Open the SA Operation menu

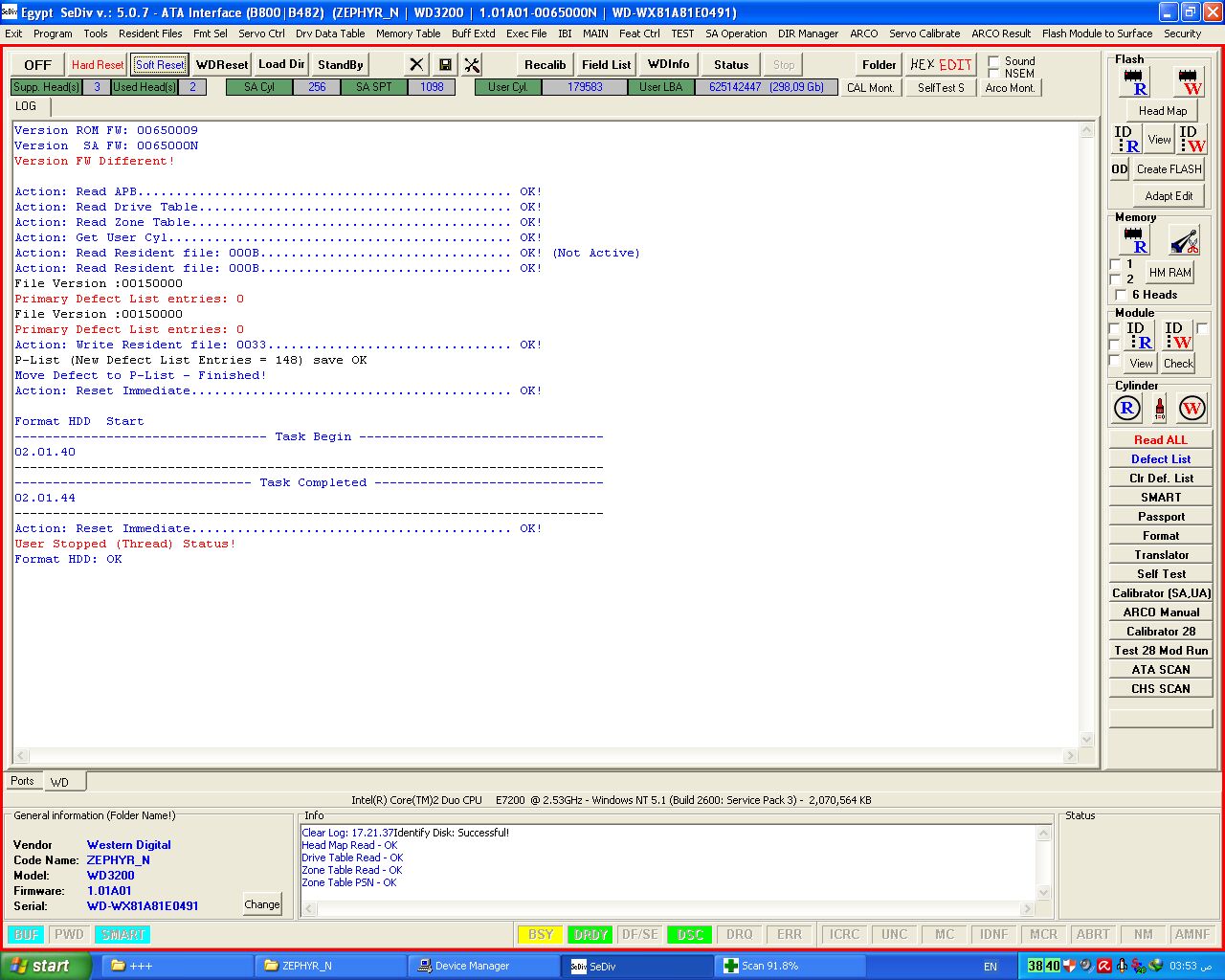(x=736, y=33)
